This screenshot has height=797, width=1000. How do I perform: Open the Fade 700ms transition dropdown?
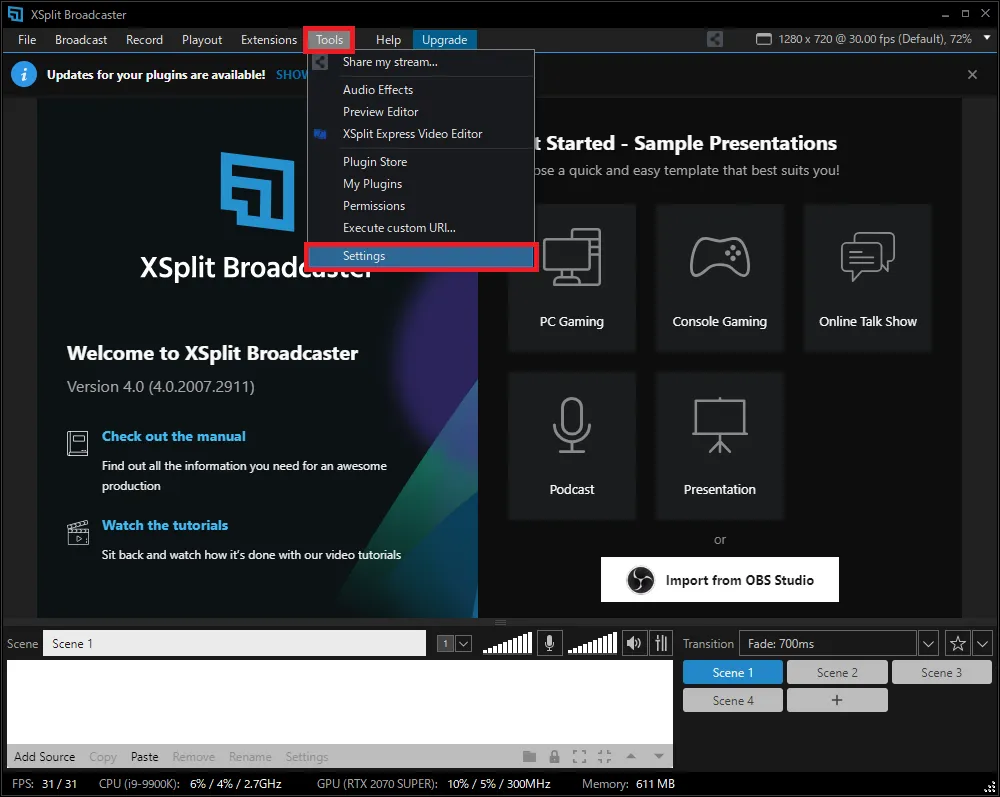point(928,644)
